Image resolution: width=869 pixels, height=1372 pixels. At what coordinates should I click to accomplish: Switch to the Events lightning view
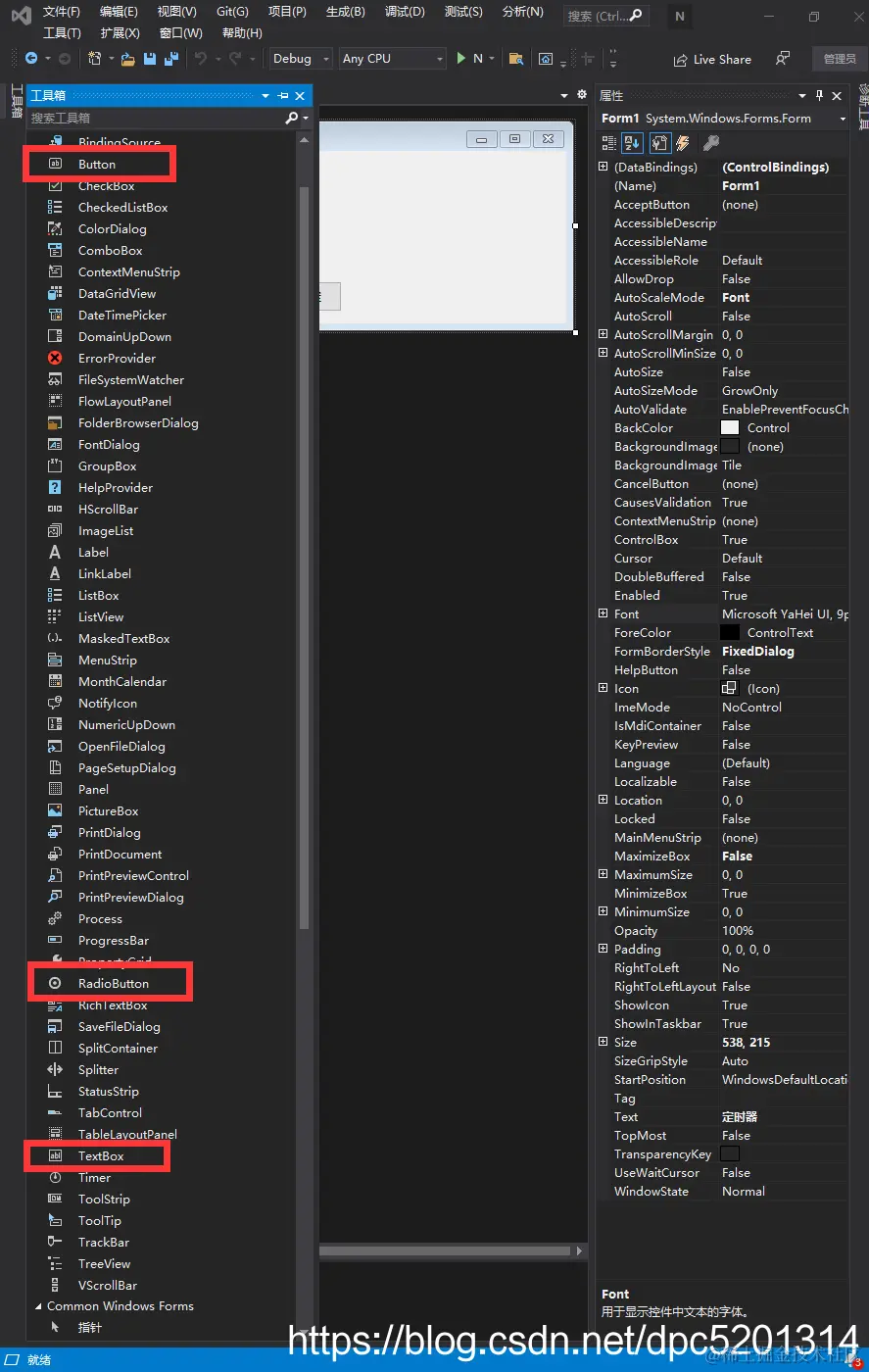pos(683,143)
